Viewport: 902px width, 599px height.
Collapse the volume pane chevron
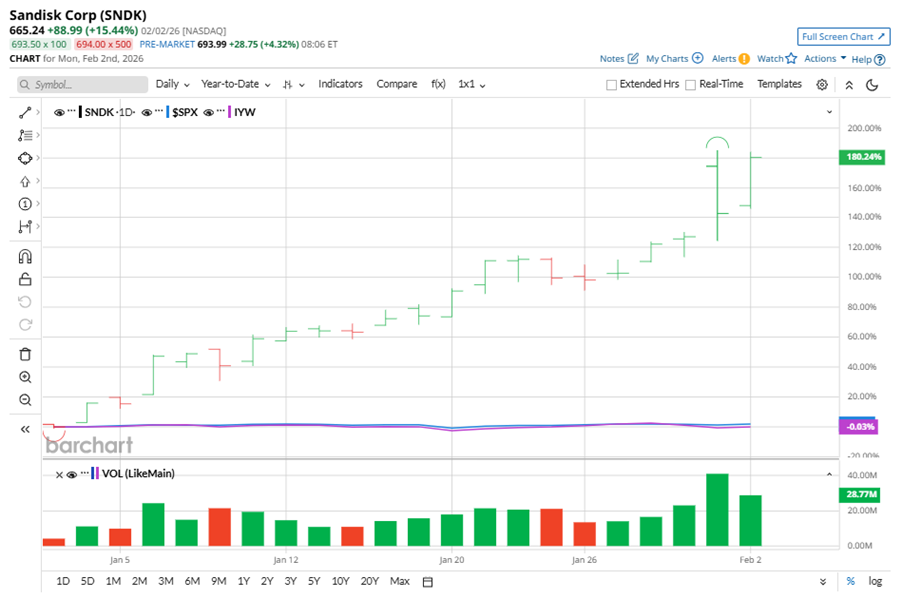830,474
